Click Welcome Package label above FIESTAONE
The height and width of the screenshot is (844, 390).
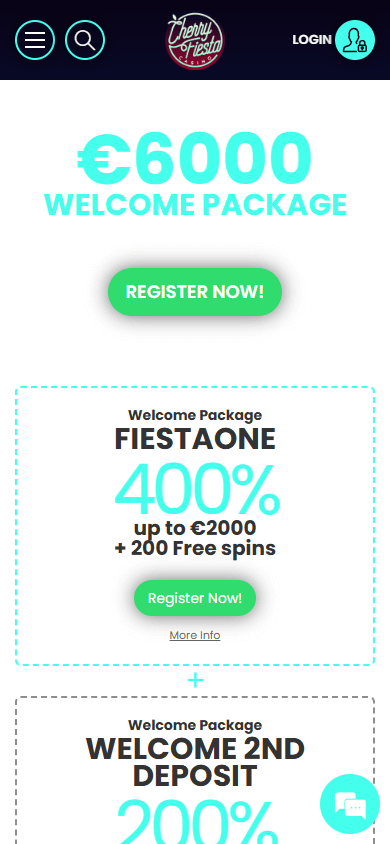click(195, 415)
